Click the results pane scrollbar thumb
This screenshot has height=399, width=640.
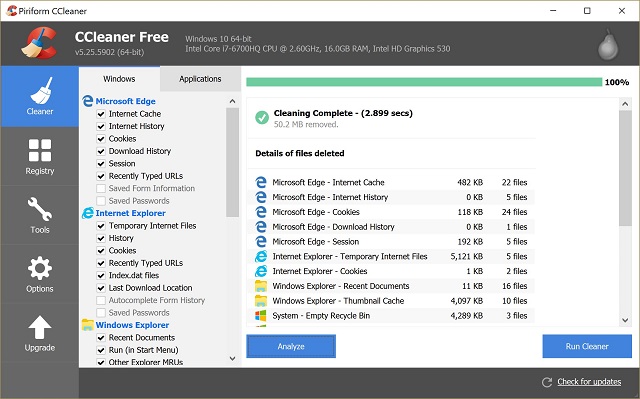[x=625, y=168]
